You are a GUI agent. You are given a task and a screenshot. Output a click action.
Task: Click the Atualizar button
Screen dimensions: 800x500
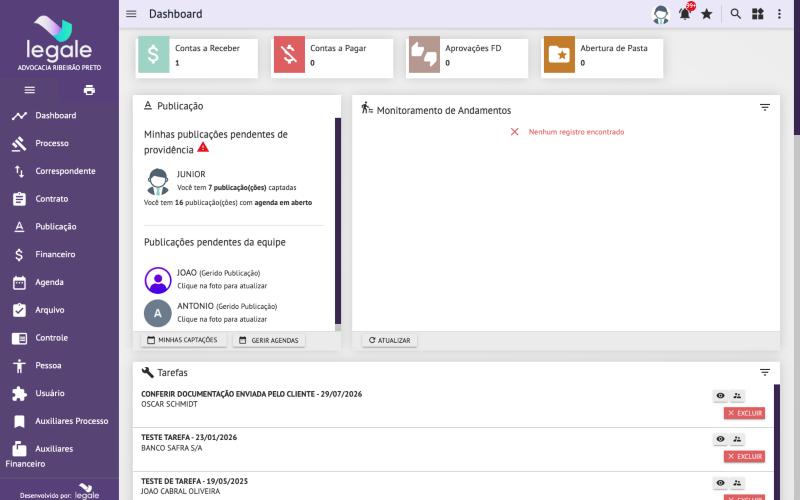pyautogui.click(x=390, y=340)
